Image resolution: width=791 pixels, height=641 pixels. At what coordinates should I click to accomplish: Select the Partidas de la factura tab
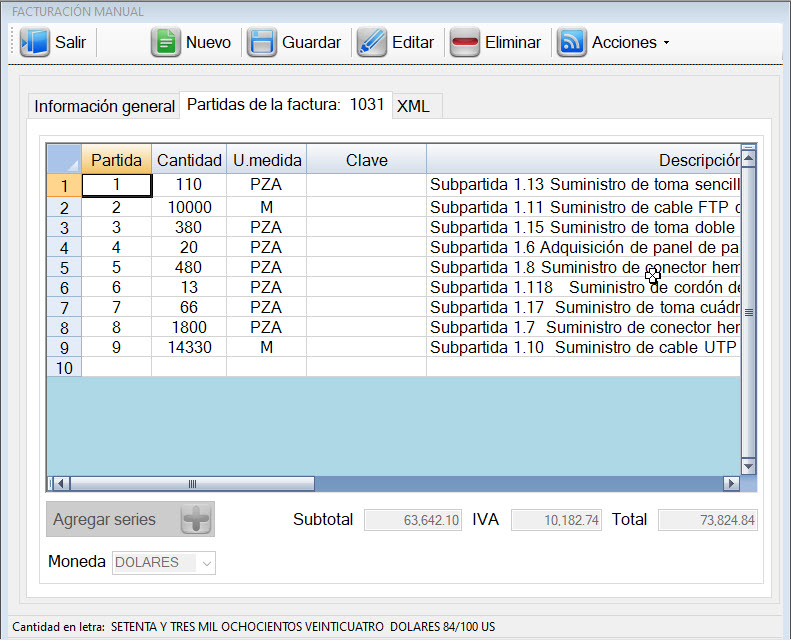(x=286, y=105)
